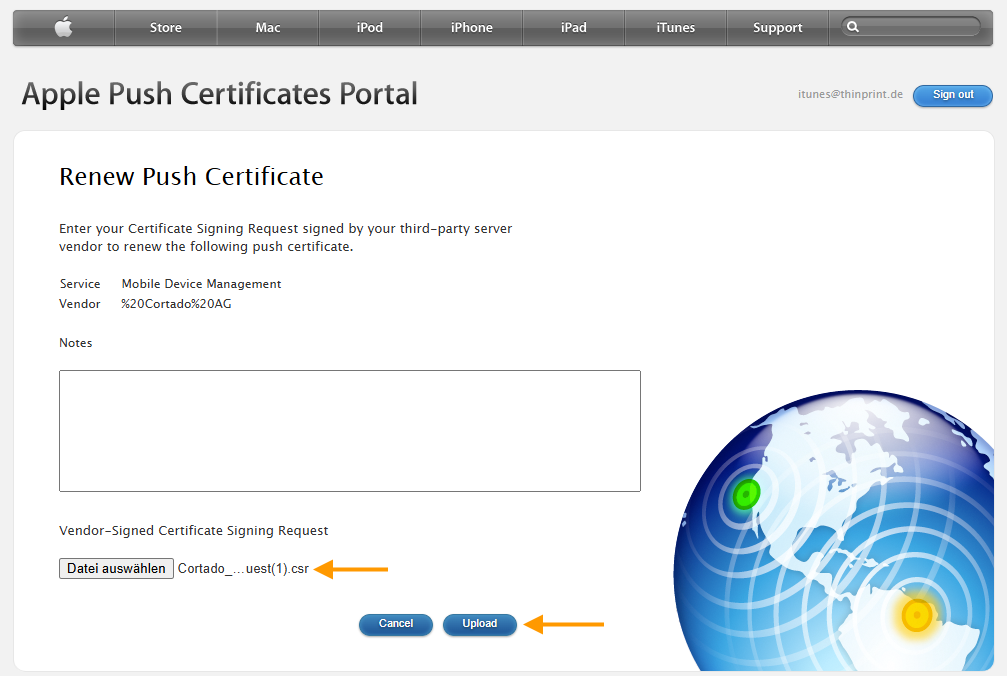This screenshot has width=1007, height=676.
Task: Click the Cancel button
Action: [396, 624]
